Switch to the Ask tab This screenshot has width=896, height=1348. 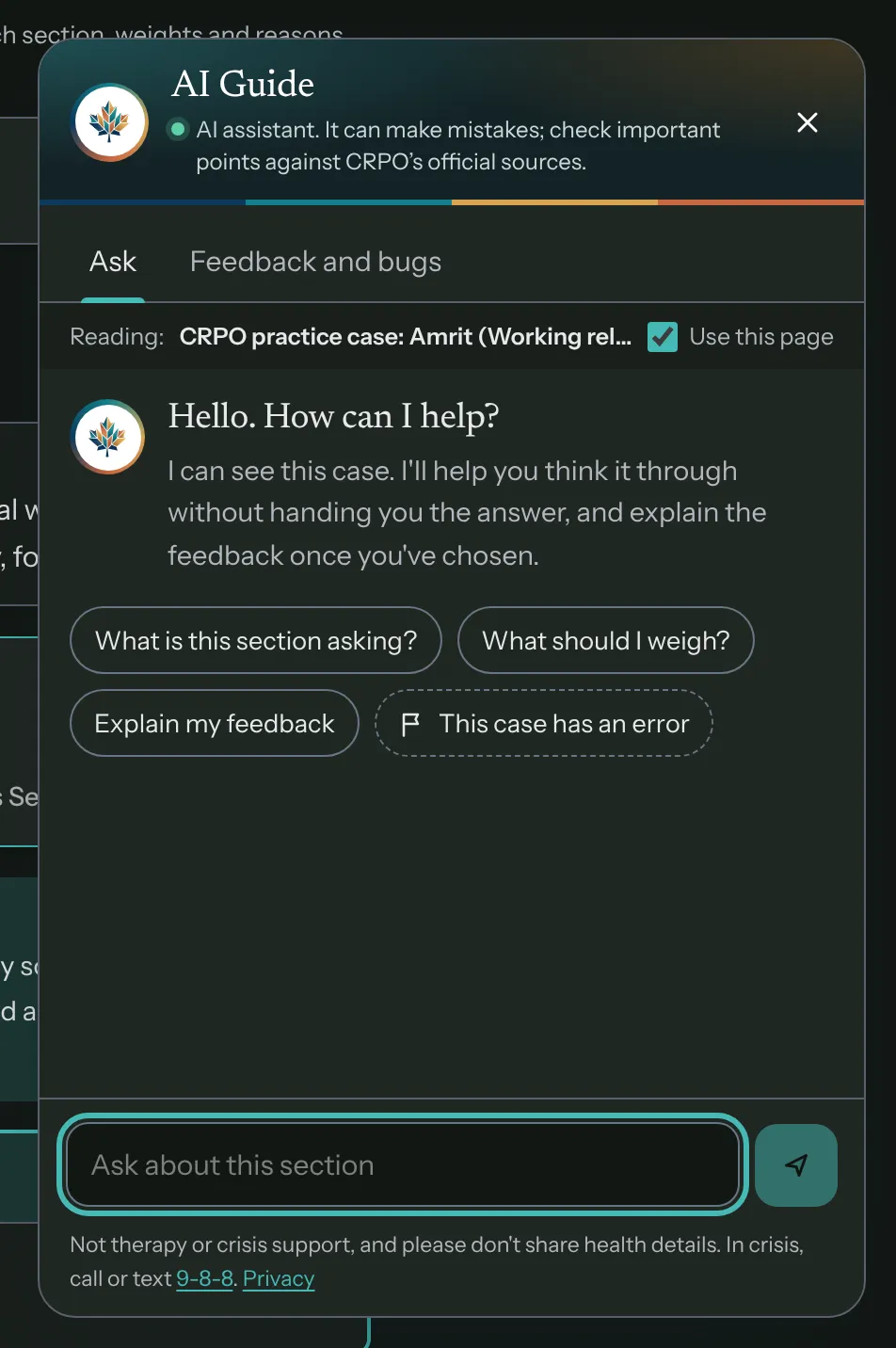[x=113, y=262]
